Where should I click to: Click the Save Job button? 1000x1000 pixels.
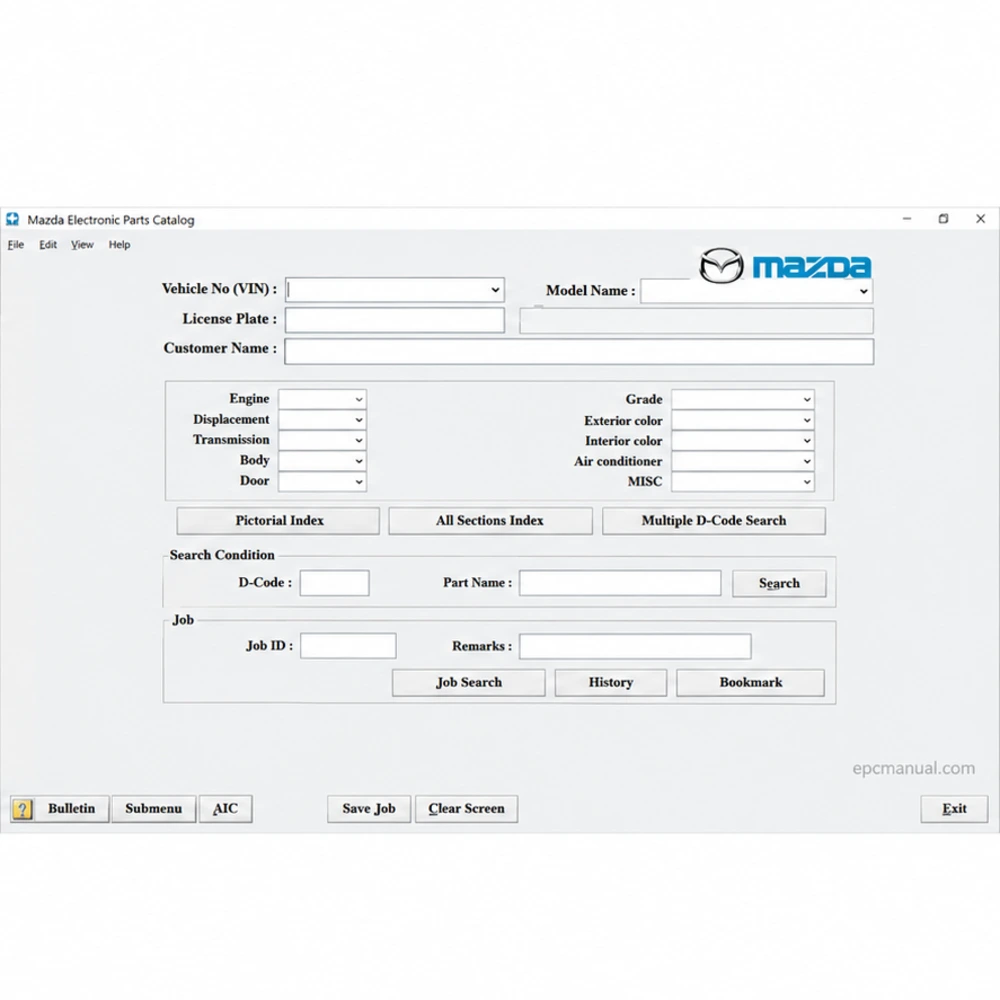pos(369,809)
